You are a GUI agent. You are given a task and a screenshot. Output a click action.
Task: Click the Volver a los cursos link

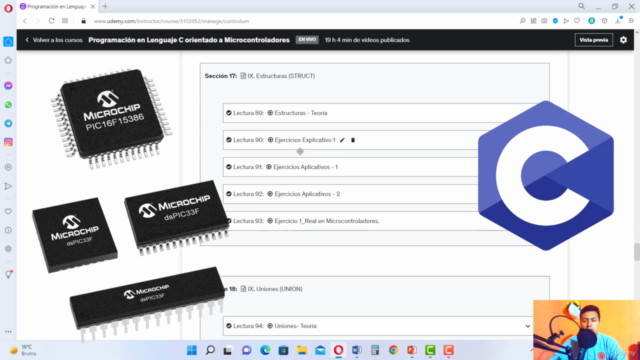[54, 40]
